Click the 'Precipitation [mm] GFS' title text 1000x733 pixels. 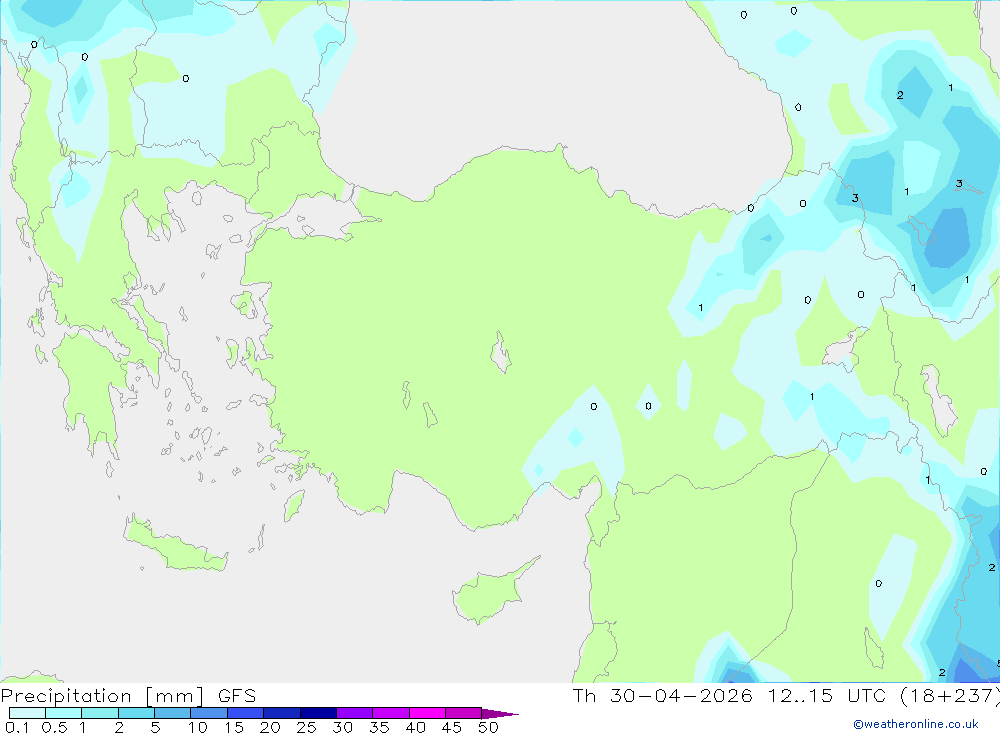pos(128,696)
